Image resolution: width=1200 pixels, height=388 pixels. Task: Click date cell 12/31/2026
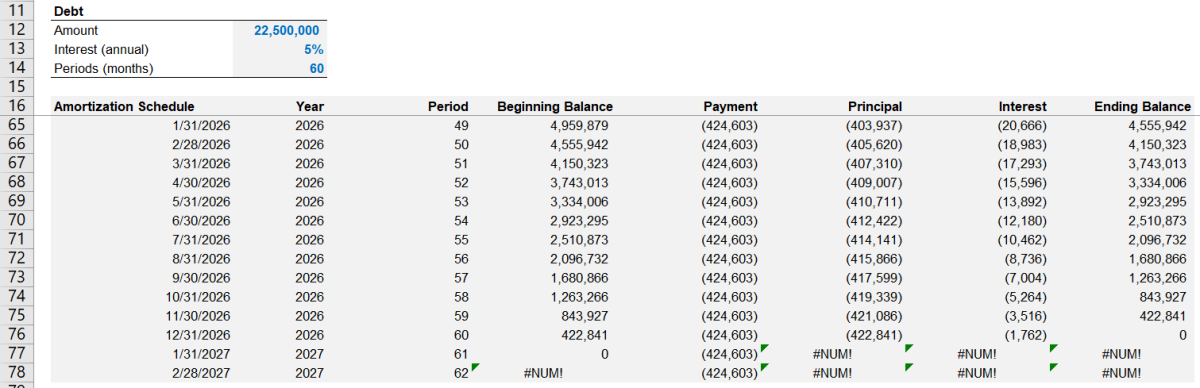click(x=197, y=334)
